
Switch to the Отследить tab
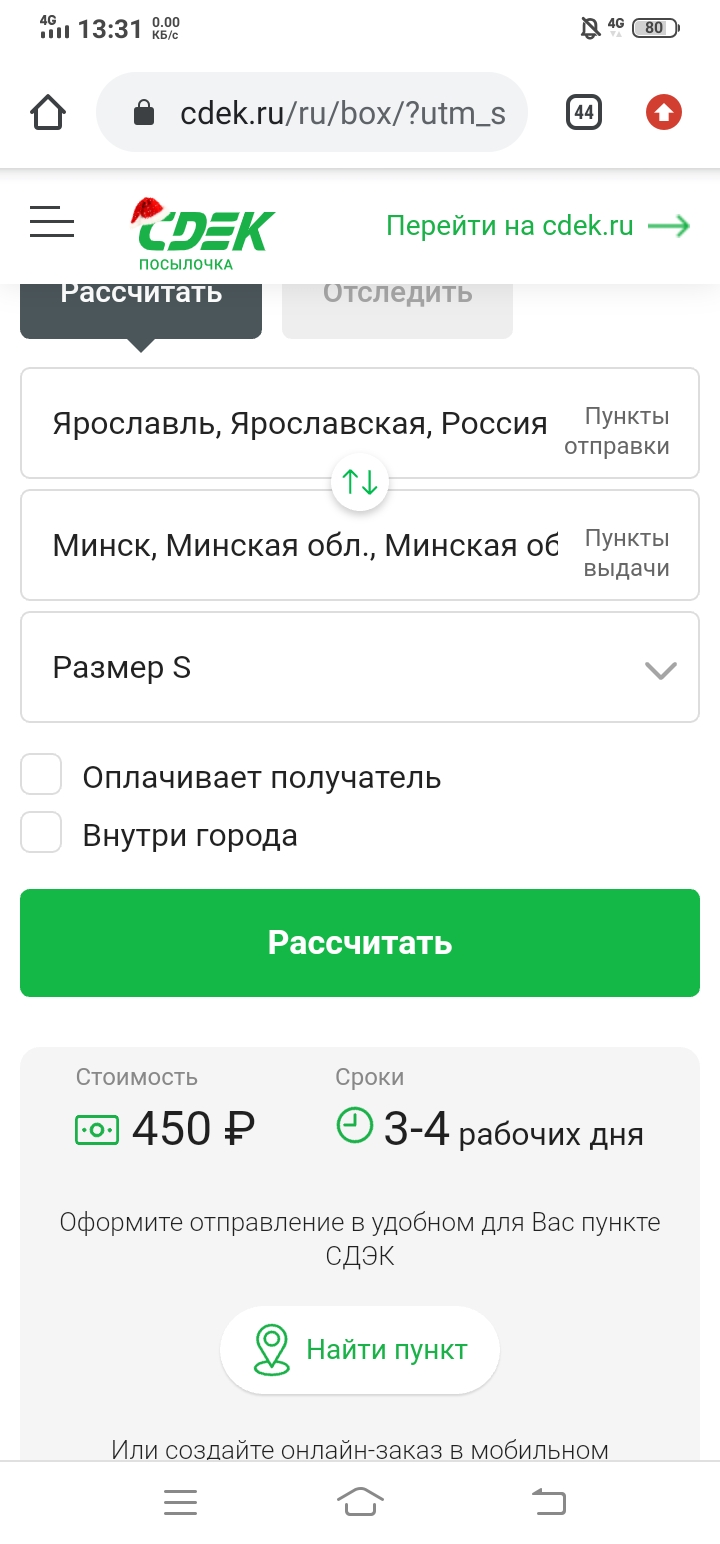click(x=397, y=300)
